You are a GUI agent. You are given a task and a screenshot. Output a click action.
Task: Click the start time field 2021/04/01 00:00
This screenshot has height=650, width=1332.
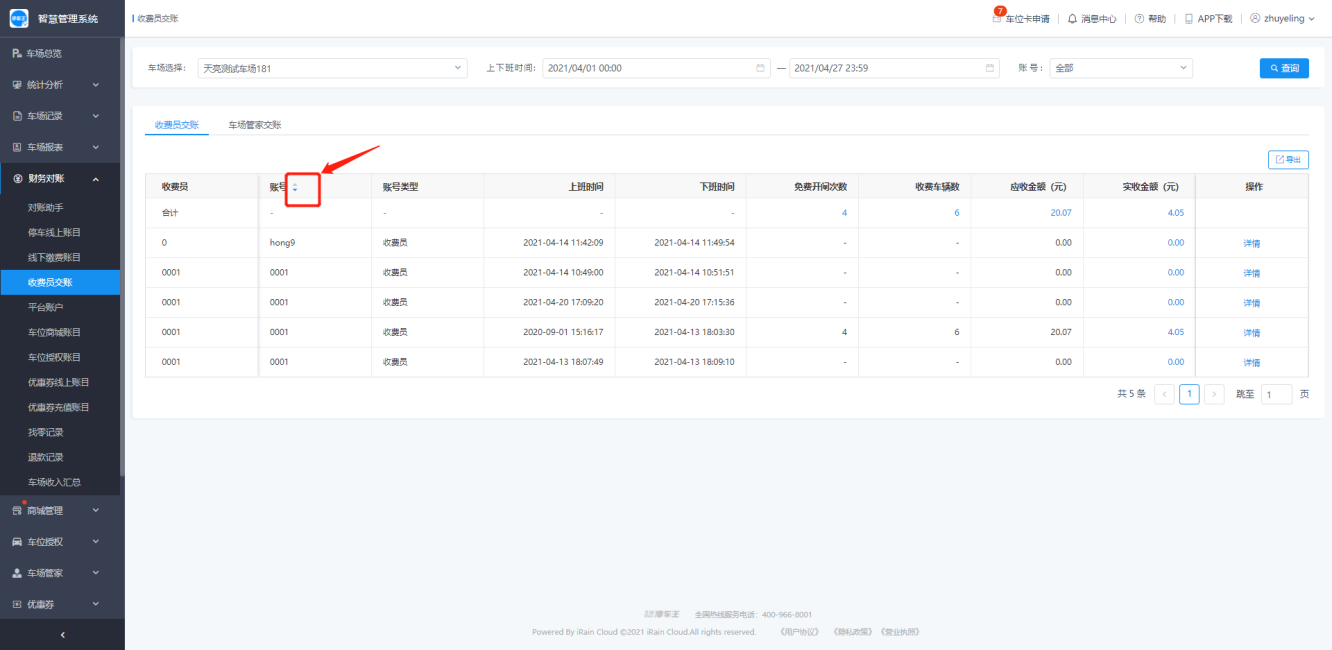pyautogui.click(x=656, y=68)
